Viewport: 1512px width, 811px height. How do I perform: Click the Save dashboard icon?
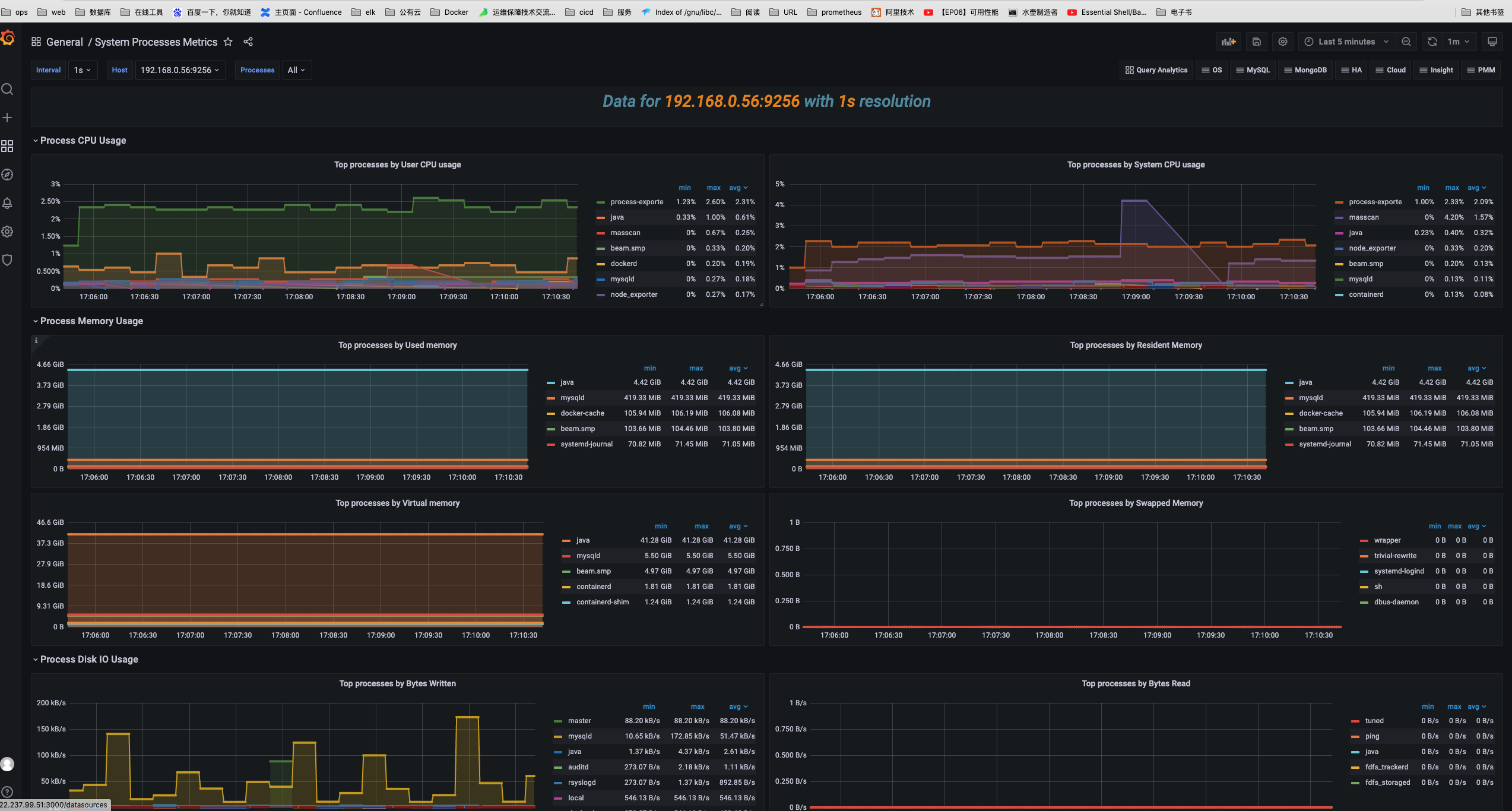pyautogui.click(x=1257, y=42)
